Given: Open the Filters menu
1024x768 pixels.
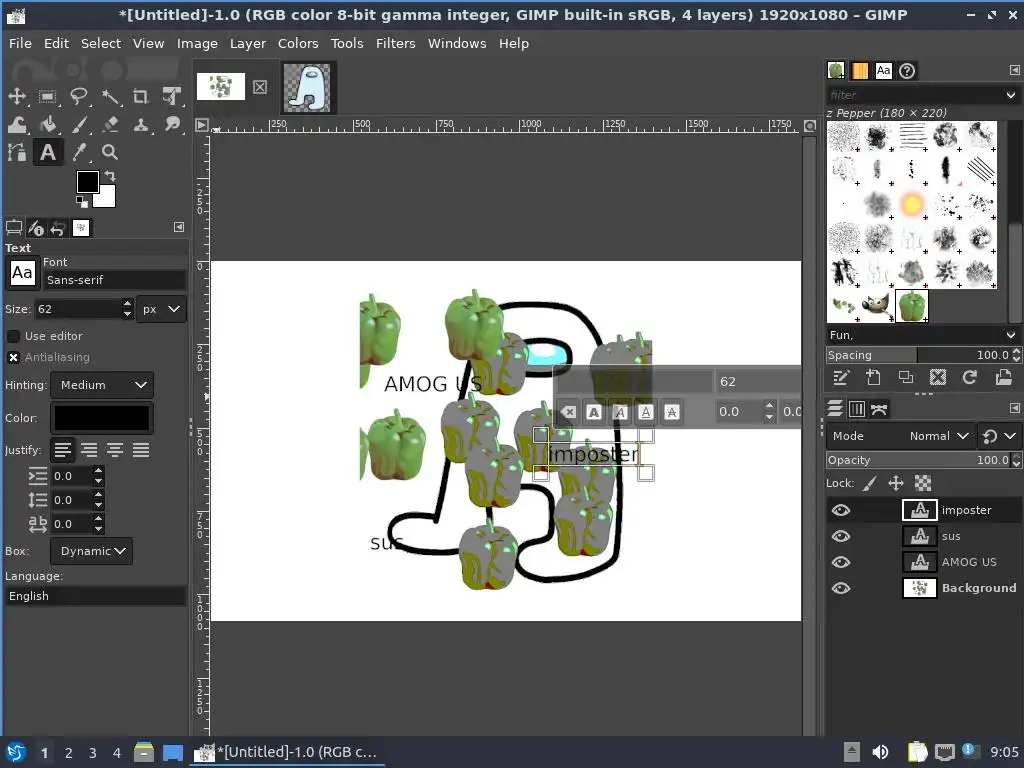Looking at the screenshot, I should coord(395,43).
